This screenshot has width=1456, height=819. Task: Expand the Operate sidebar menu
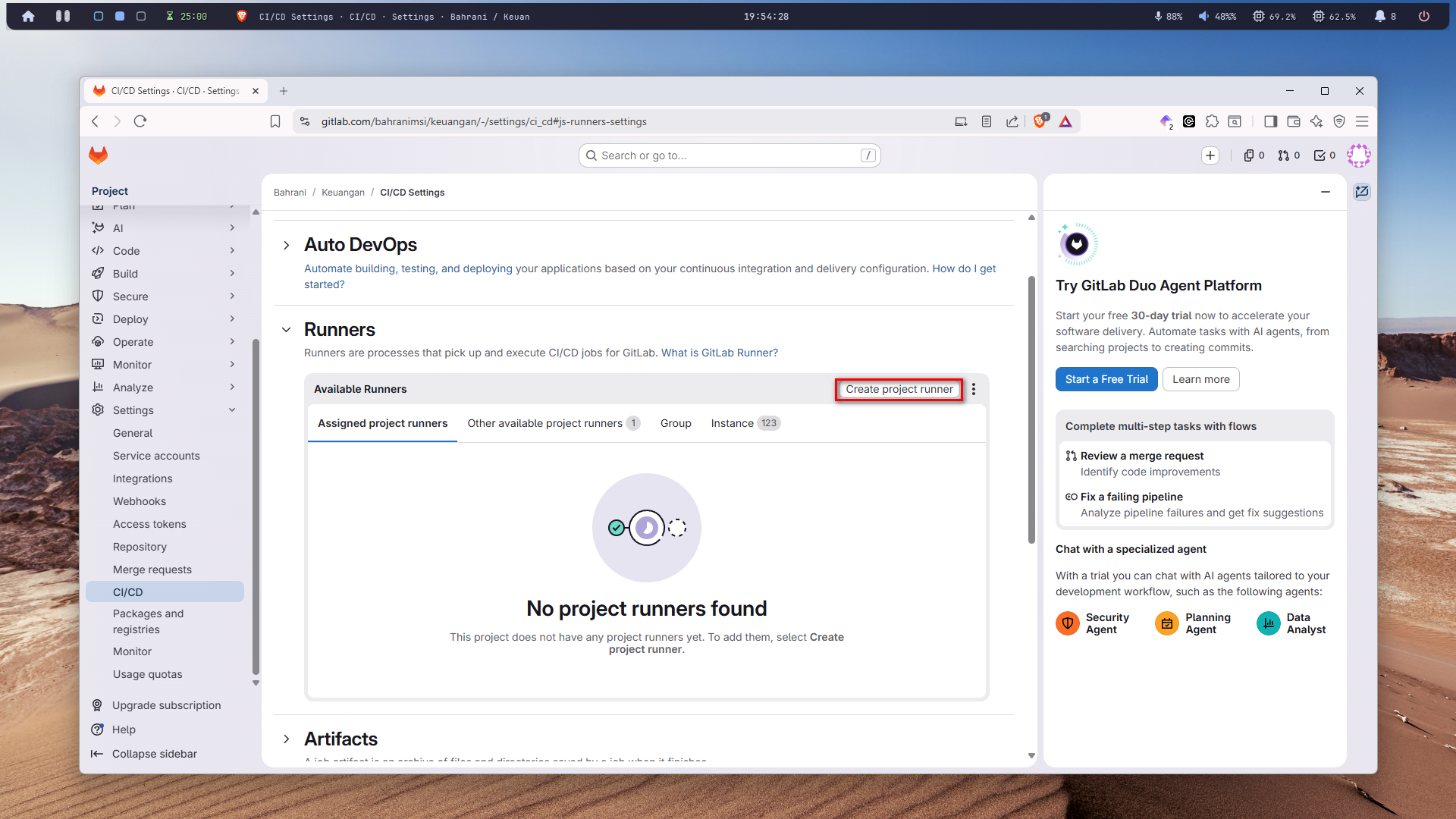click(x=165, y=342)
